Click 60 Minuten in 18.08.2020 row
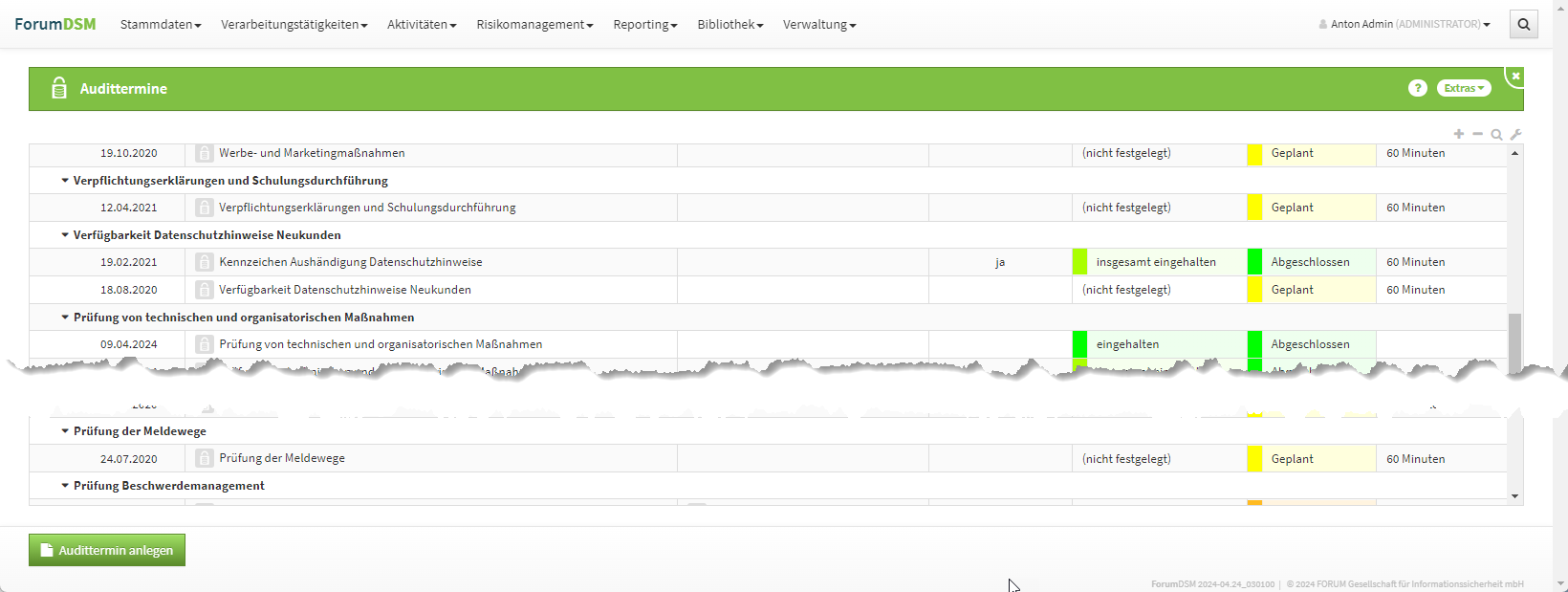 (1416, 290)
